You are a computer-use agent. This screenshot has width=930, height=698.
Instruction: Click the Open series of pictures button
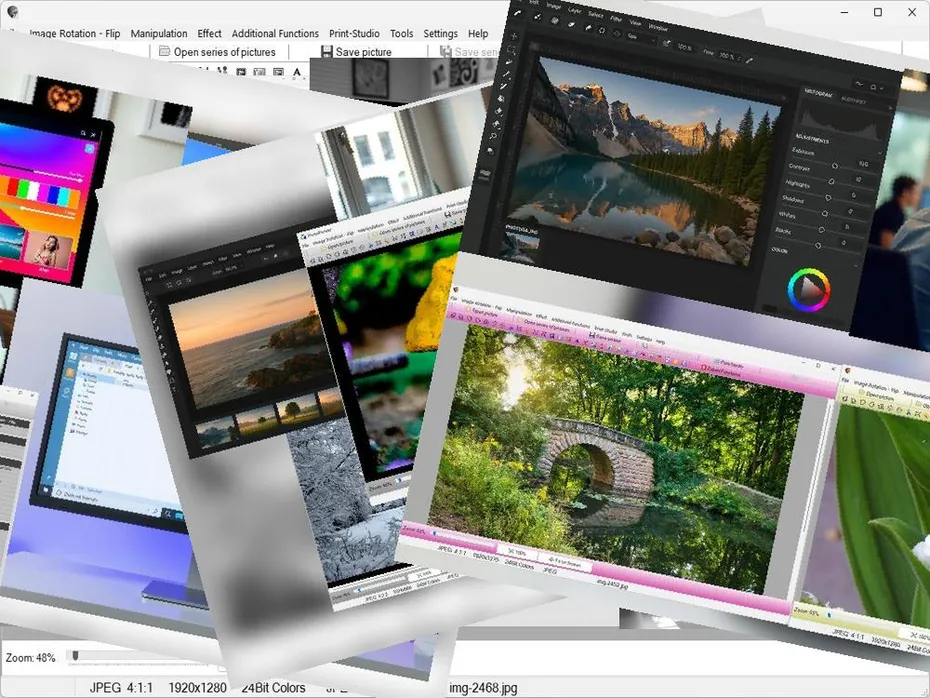[216, 52]
